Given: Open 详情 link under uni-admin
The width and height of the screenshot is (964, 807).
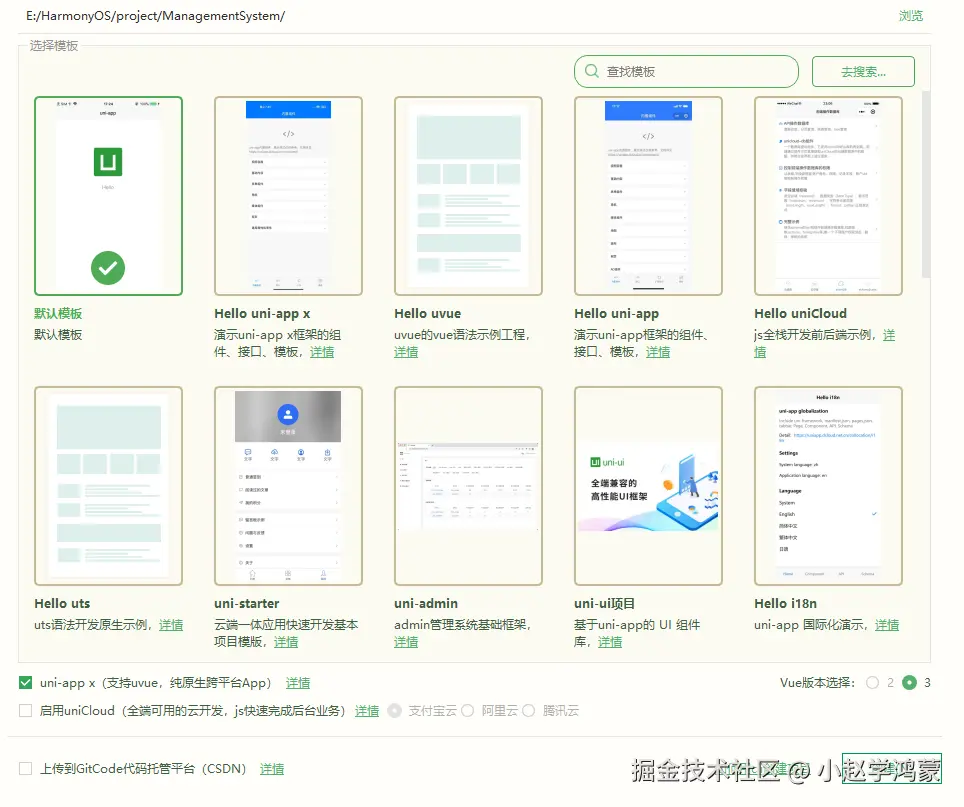Looking at the screenshot, I should tap(406, 642).
